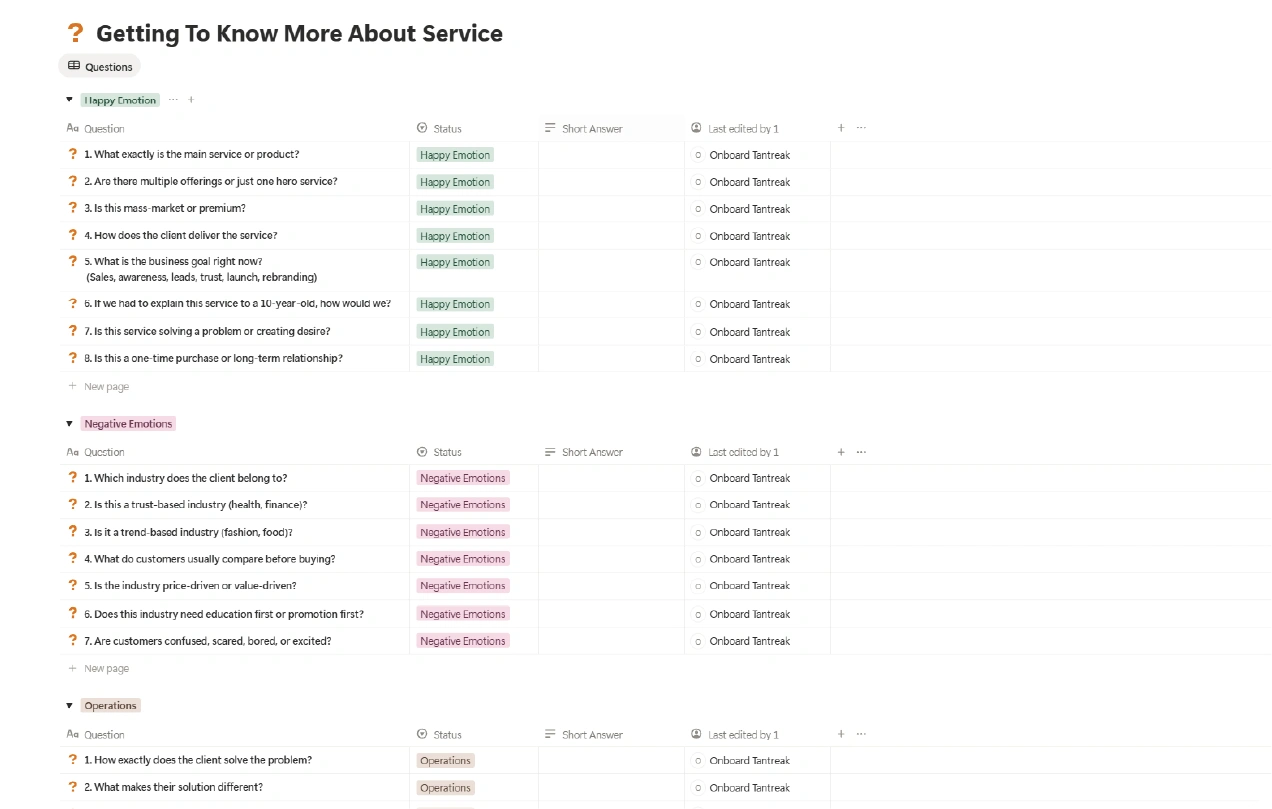Open the Happy Emotion group options menu
Viewport: 1272px width, 809px height.
(x=173, y=100)
